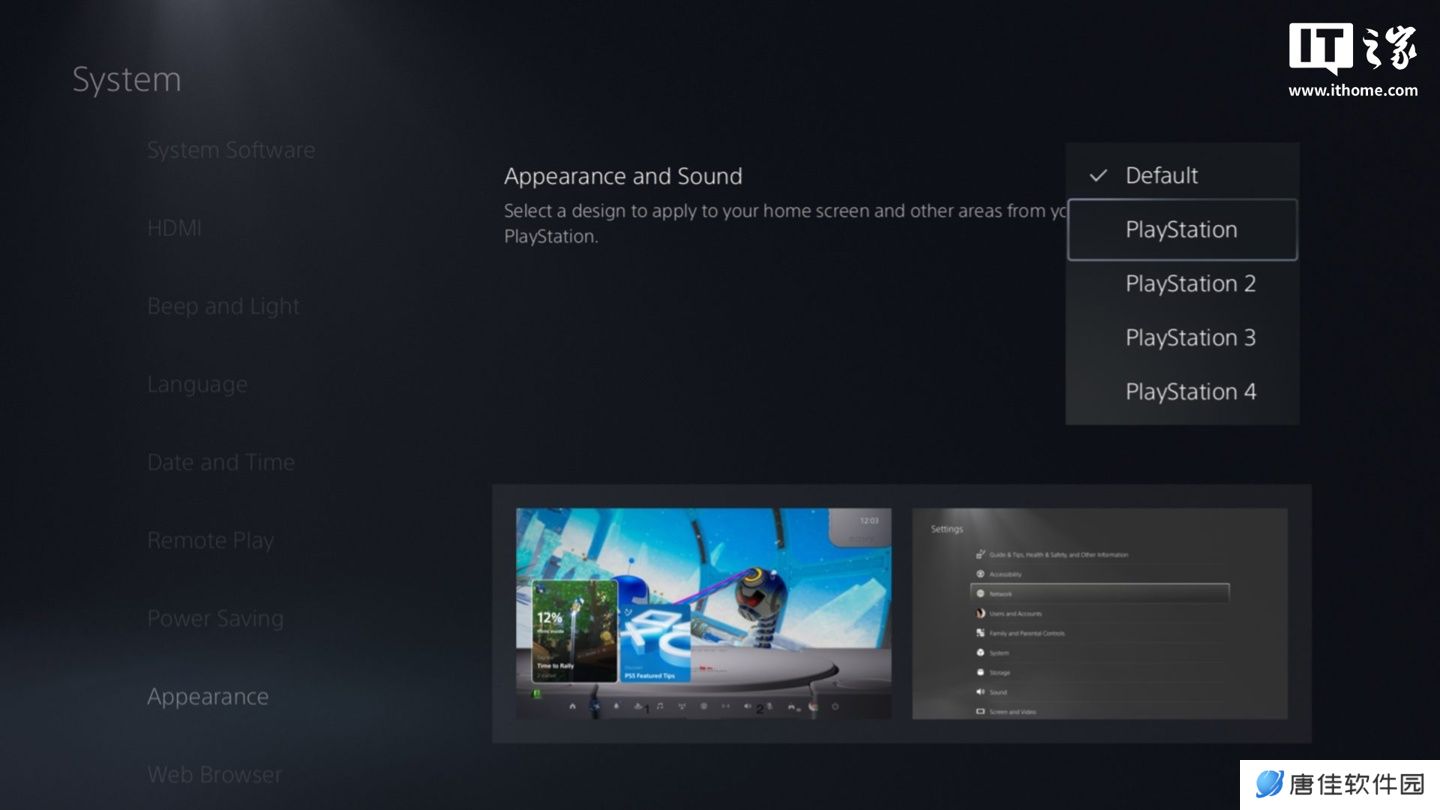Pick the PlayStation 2 design

(x=1182, y=284)
